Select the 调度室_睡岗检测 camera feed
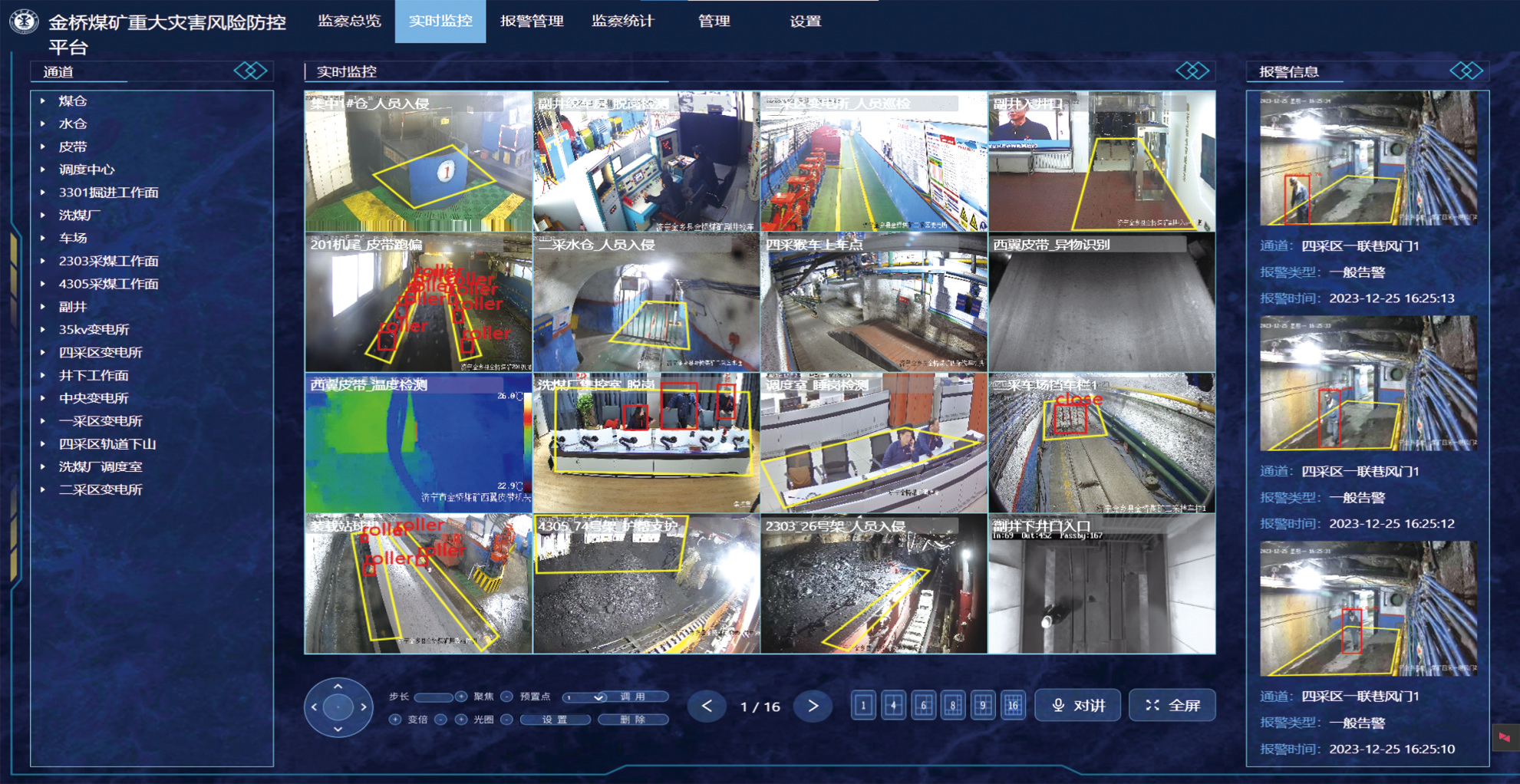Screen dimensions: 1520x784 tap(874, 443)
